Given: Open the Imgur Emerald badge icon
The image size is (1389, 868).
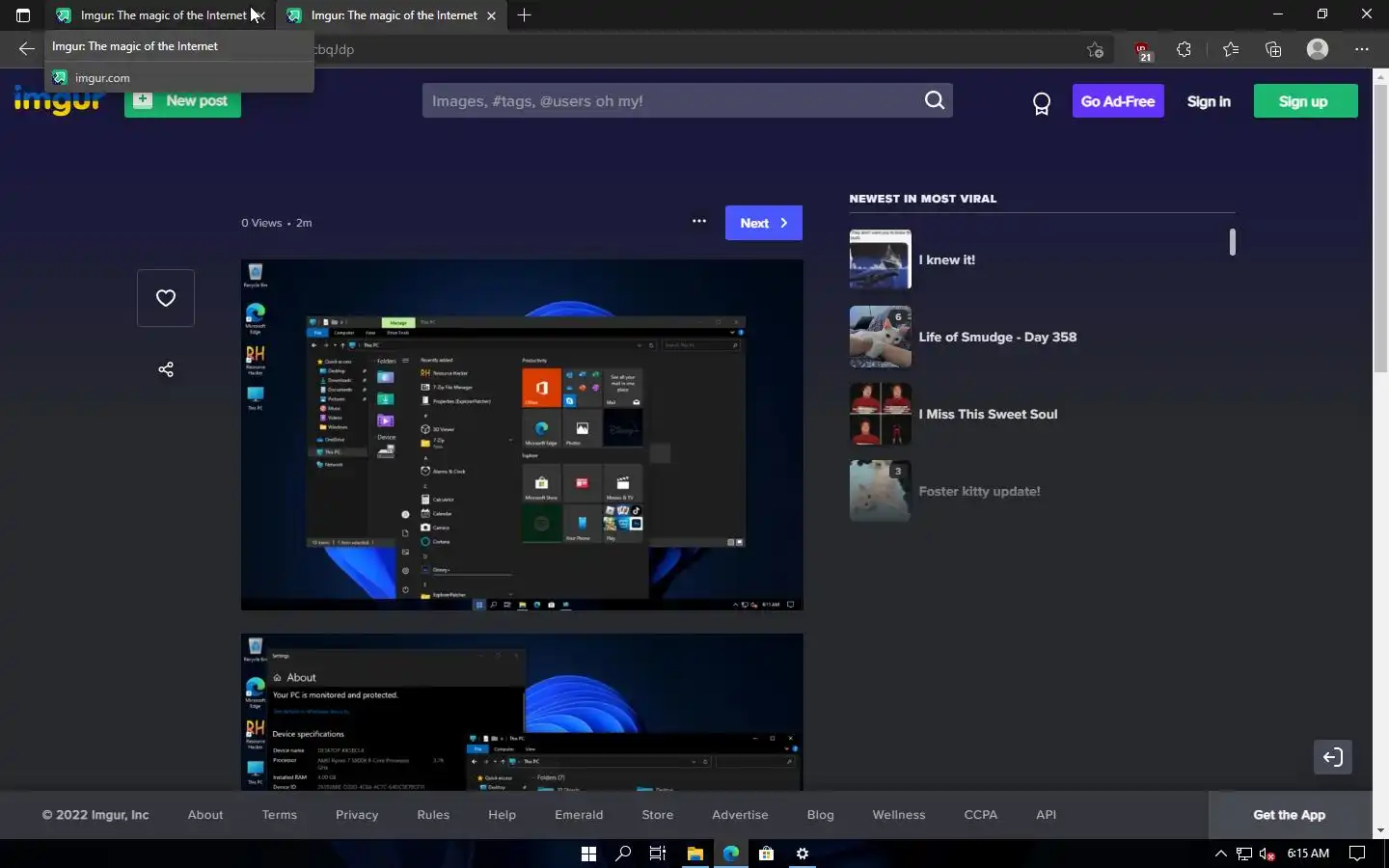Looking at the screenshot, I should (1042, 103).
